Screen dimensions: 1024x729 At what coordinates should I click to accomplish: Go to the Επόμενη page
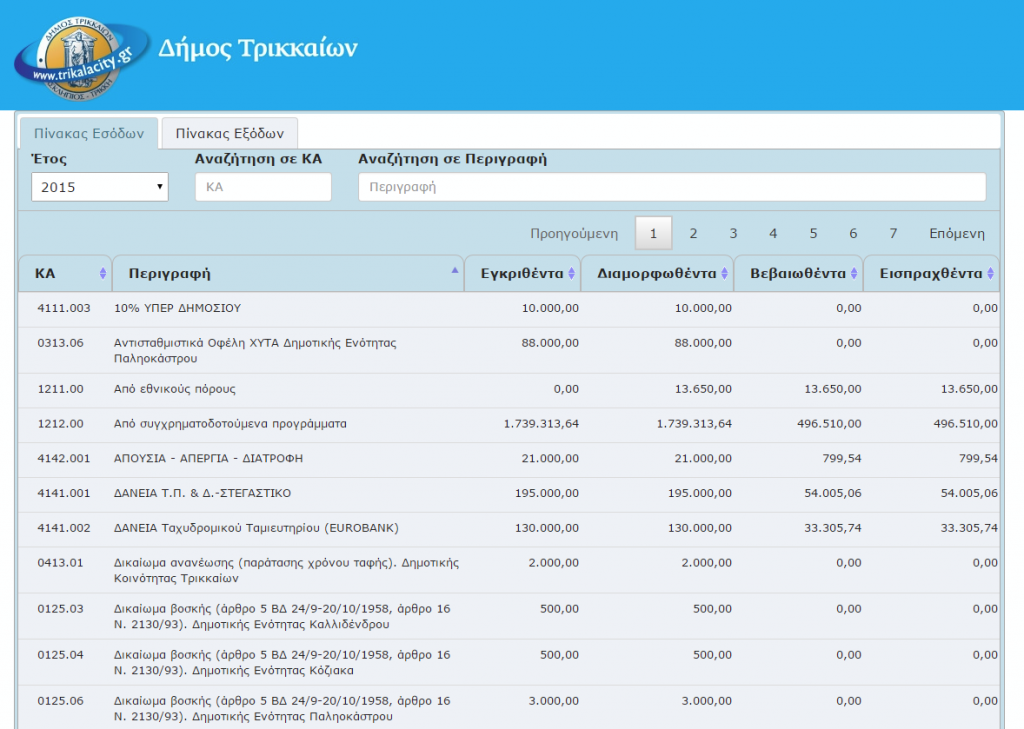point(956,233)
